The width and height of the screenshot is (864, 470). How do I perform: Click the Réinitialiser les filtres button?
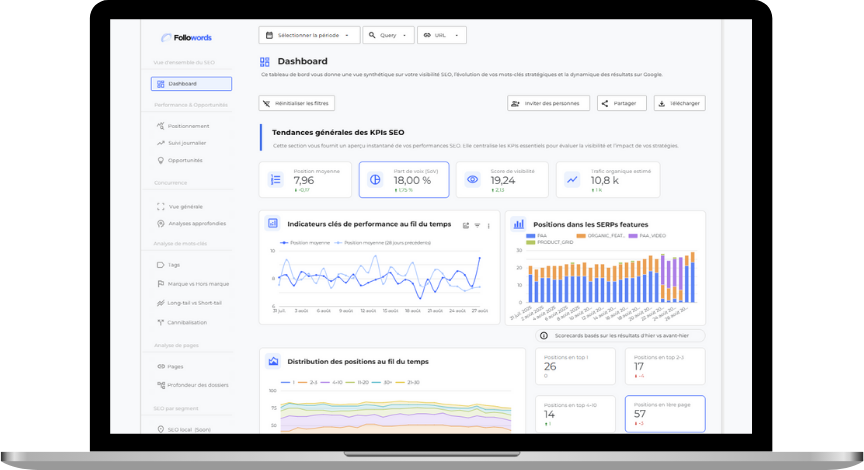297,103
